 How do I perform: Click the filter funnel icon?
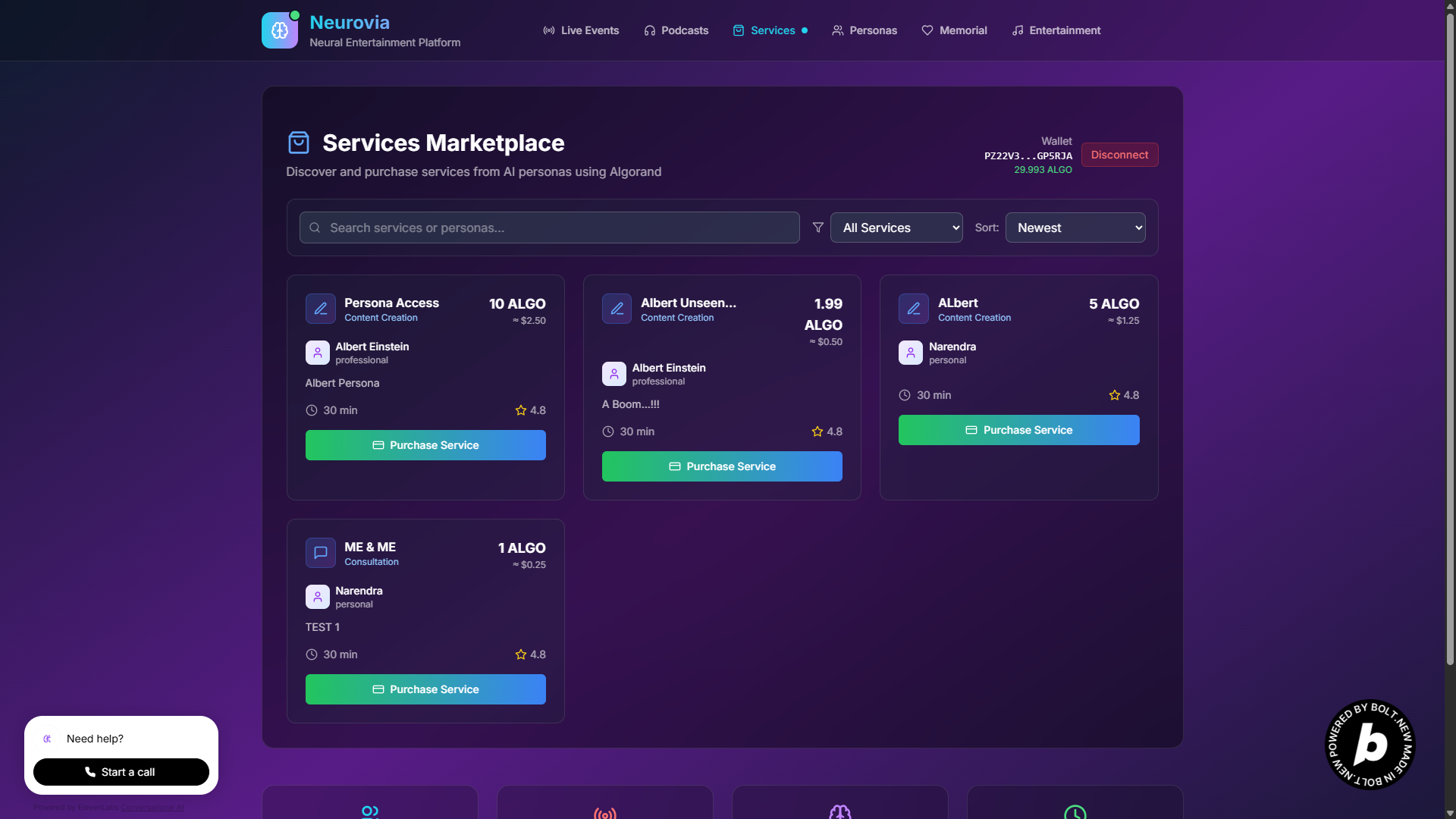817,227
